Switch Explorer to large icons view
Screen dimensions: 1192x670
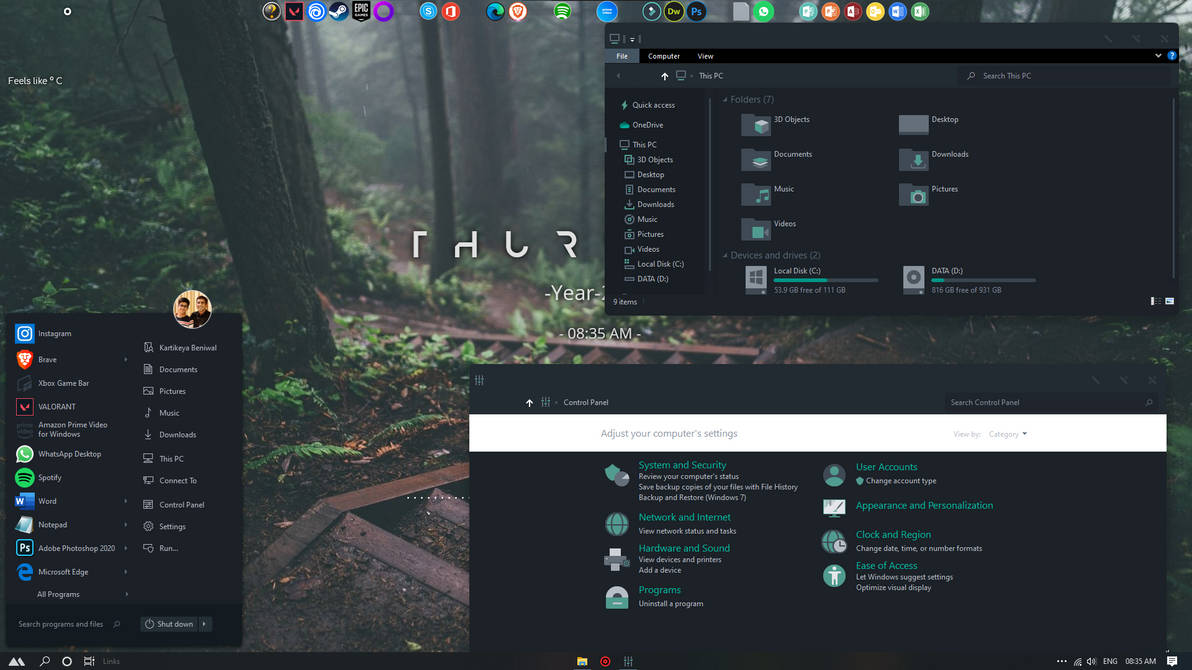coord(1169,300)
